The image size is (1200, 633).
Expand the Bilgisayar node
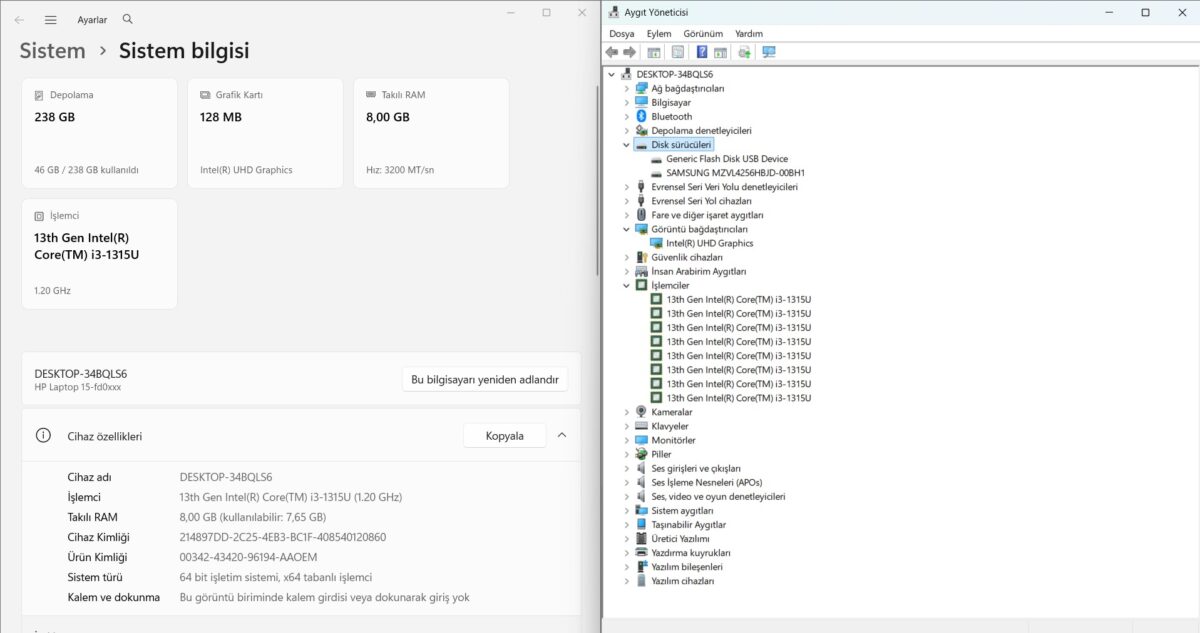click(627, 102)
